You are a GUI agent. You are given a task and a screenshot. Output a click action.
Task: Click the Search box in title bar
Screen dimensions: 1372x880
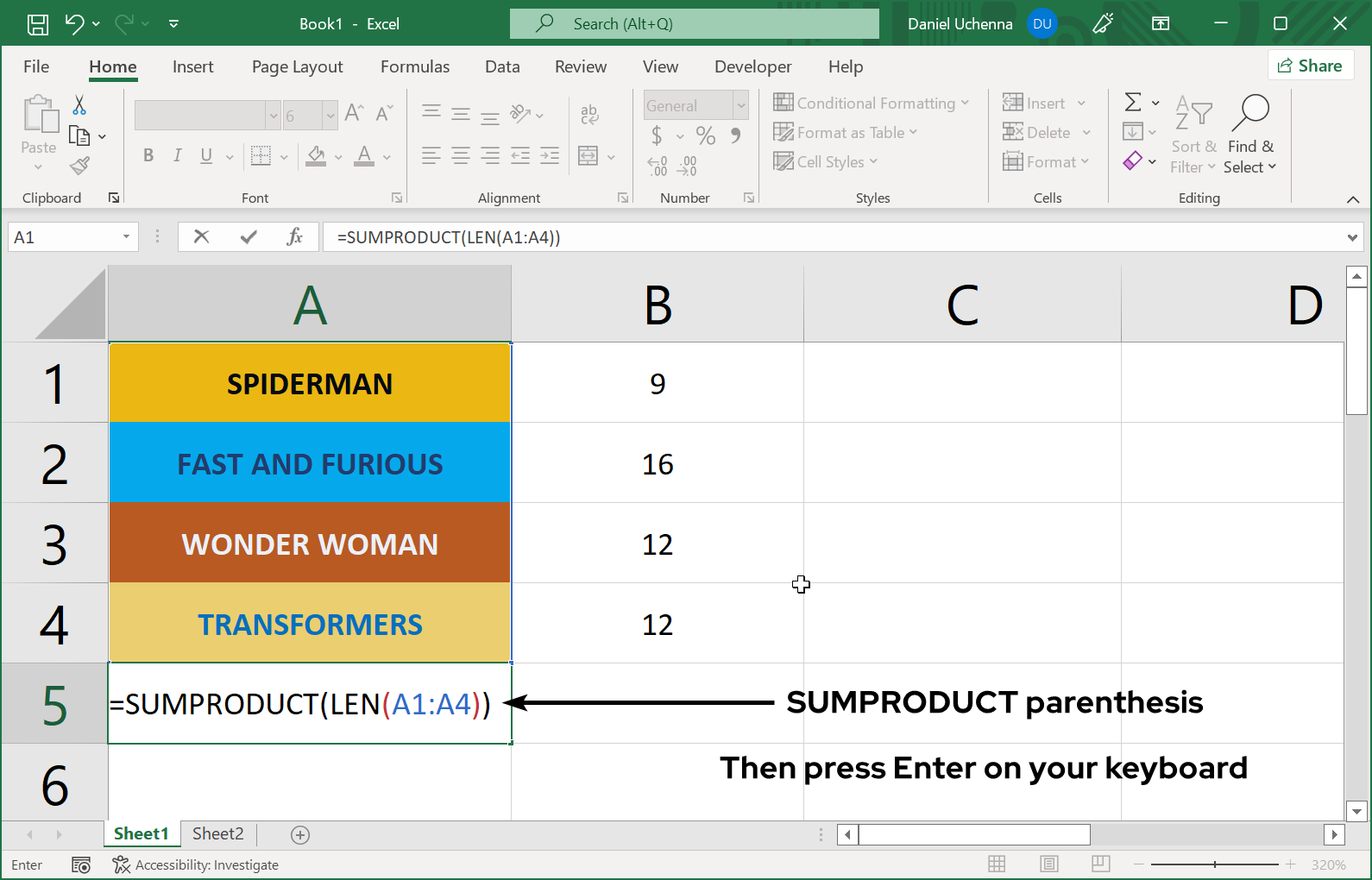(x=695, y=24)
